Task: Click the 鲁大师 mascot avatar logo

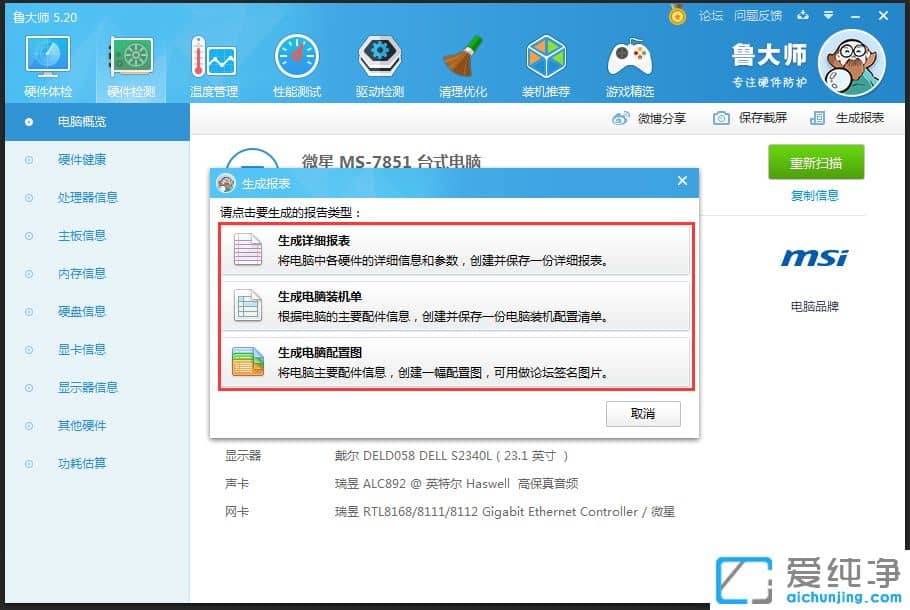Action: [x=851, y=63]
